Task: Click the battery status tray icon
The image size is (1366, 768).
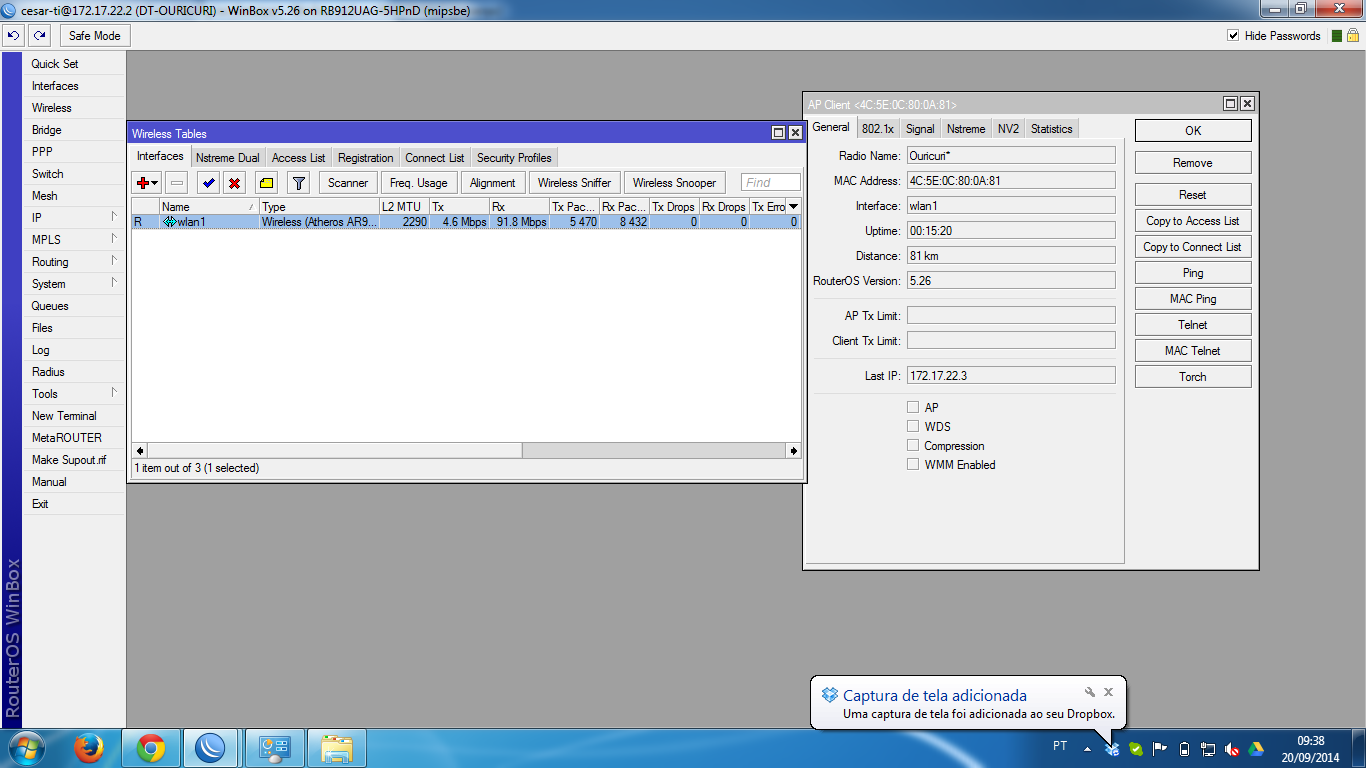Action: click(1184, 749)
